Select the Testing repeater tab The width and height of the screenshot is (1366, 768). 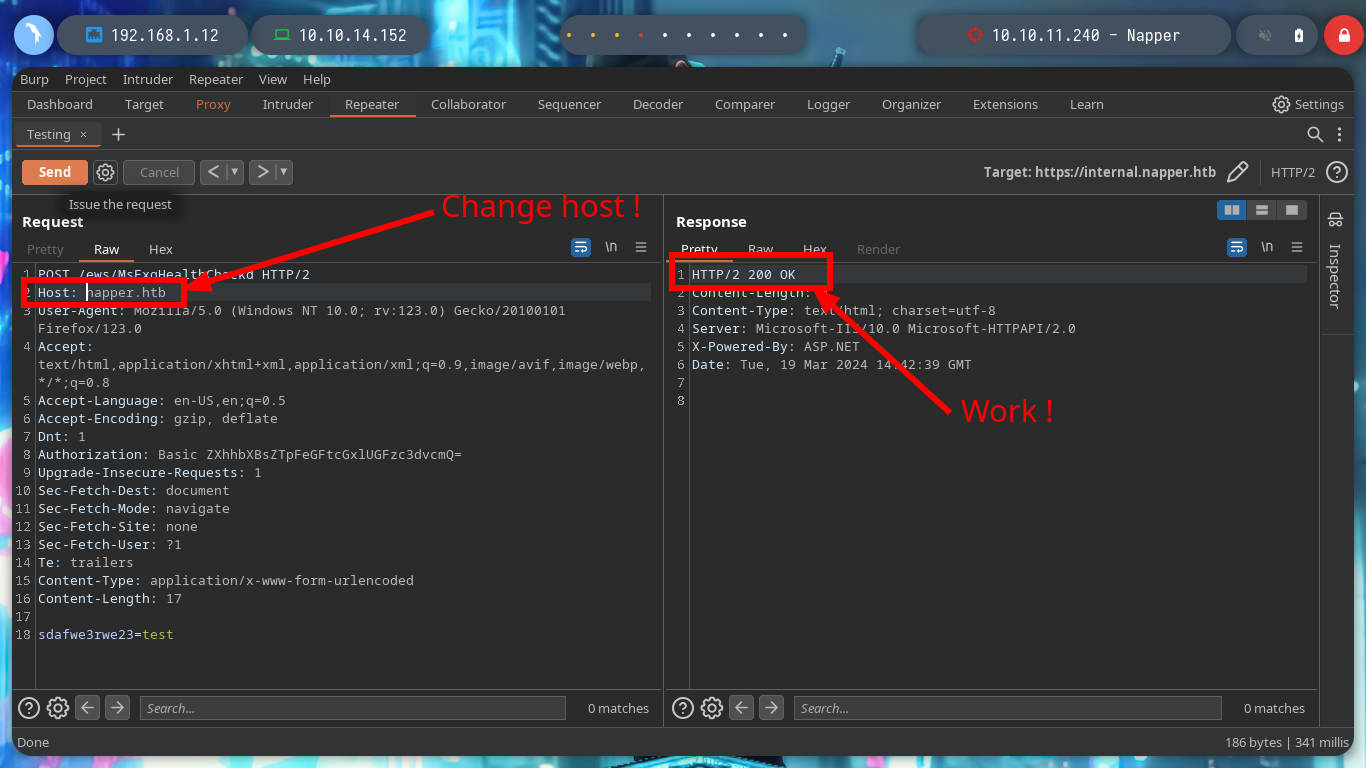click(x=48, y=134)
